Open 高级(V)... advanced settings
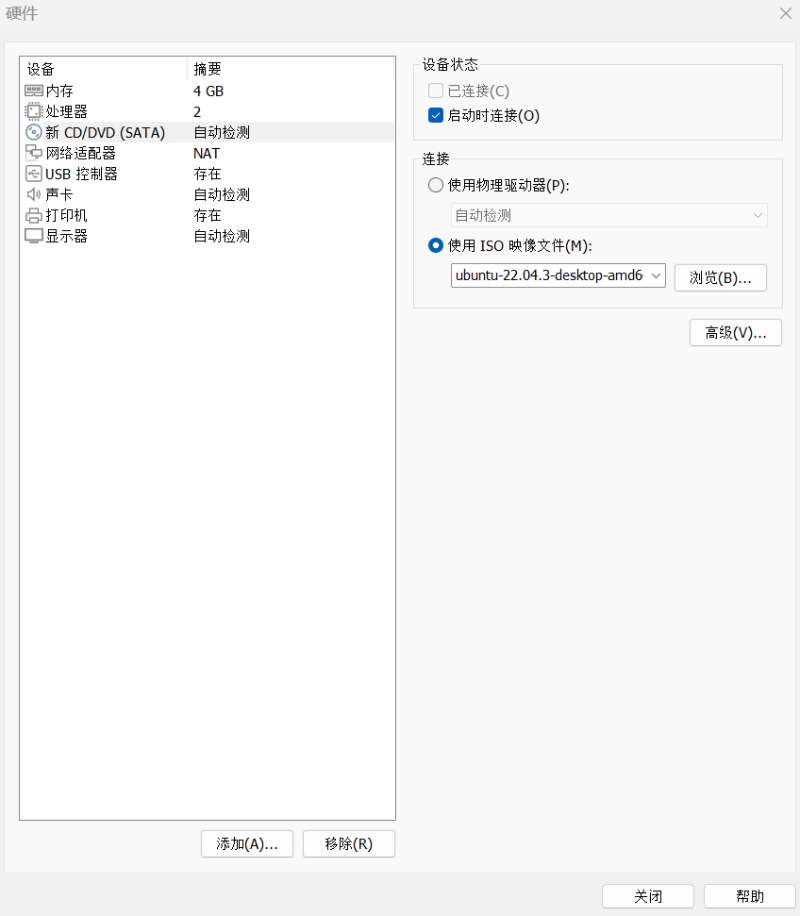Screen dimensions: 800x916 click(735, 332)
